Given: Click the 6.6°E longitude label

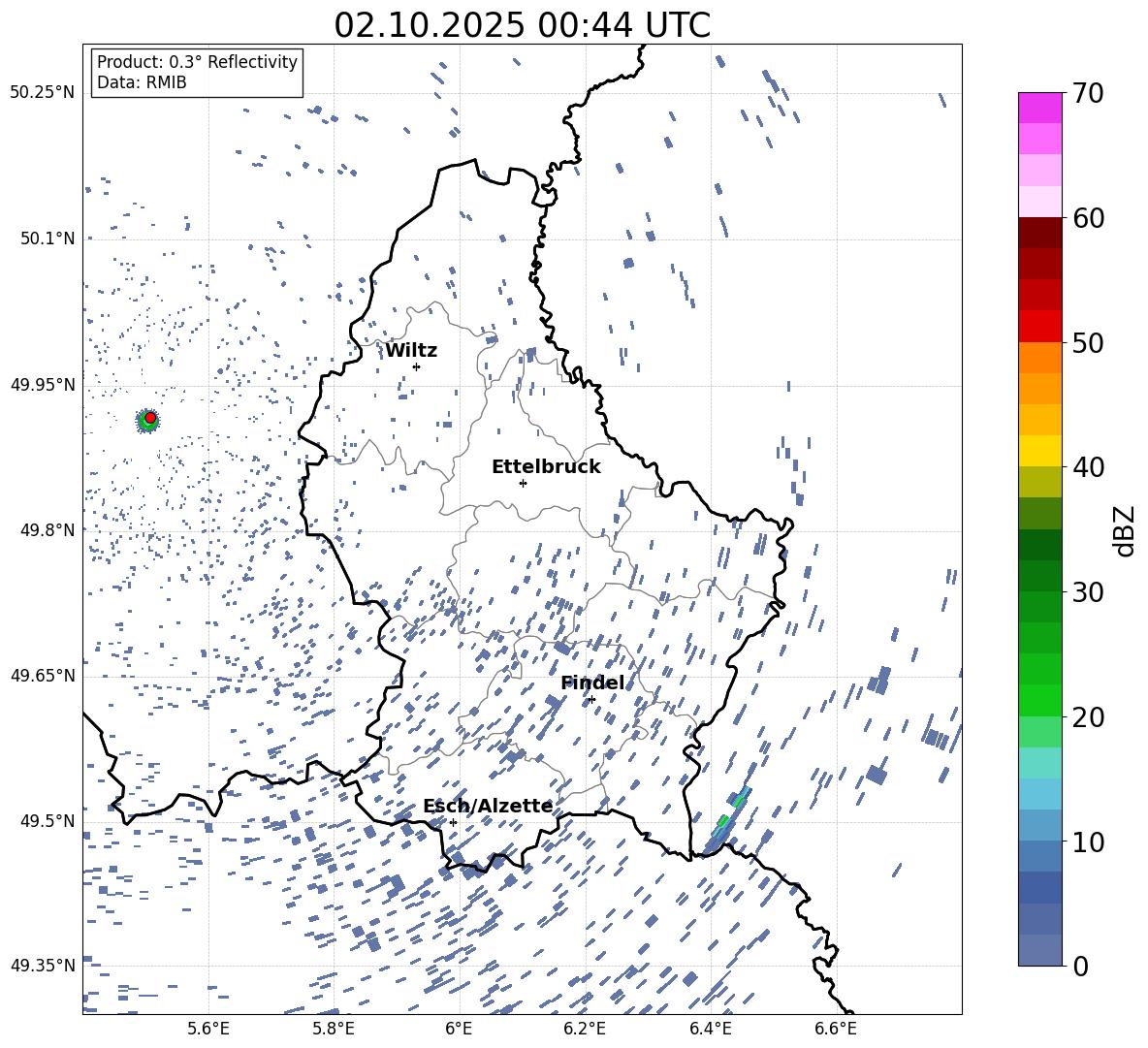Looking at the screenshot, I should [836, 1029].
